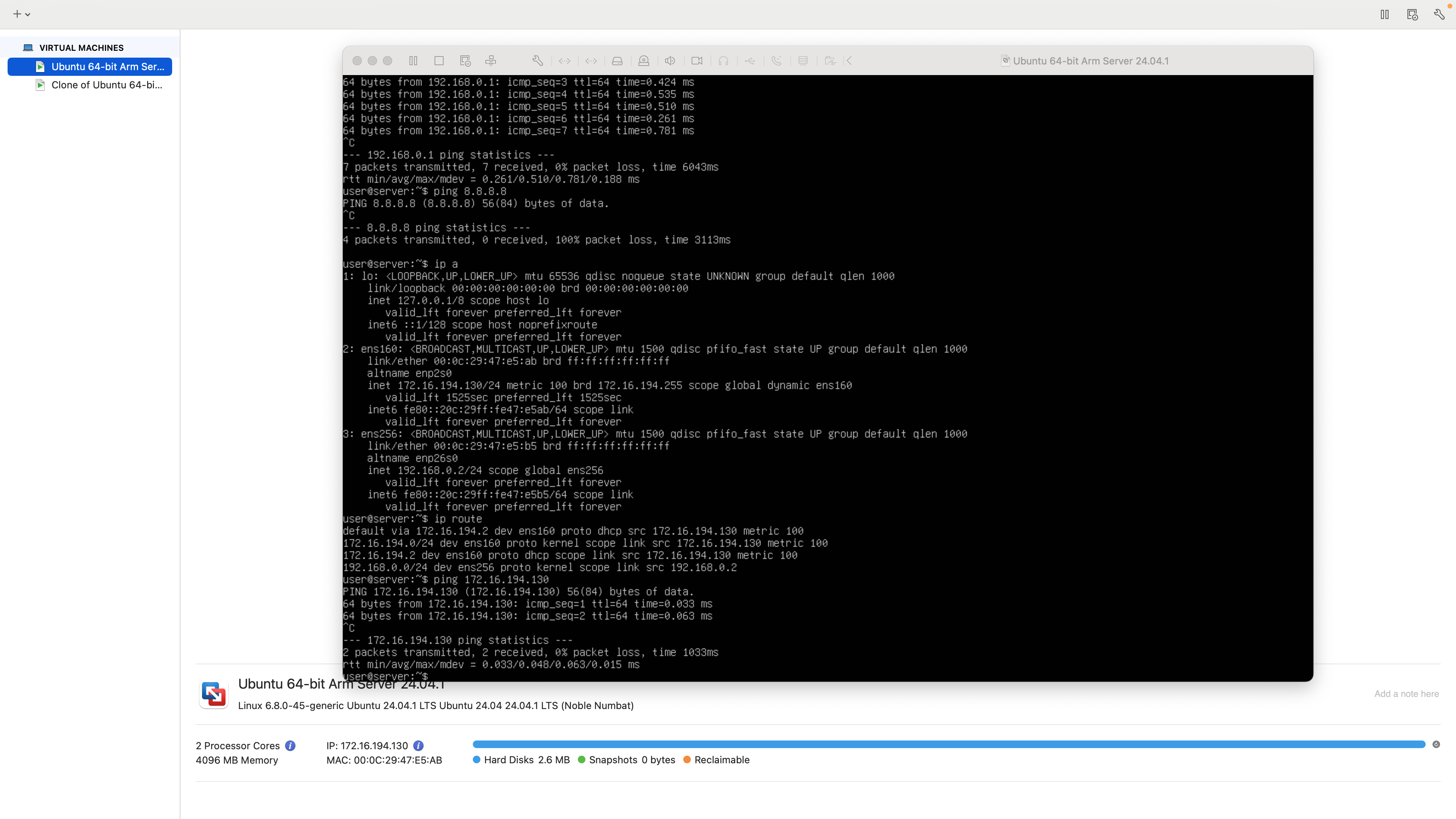Click the first network adapter icon
This screenshot has height=819, width=1456.
565,61
